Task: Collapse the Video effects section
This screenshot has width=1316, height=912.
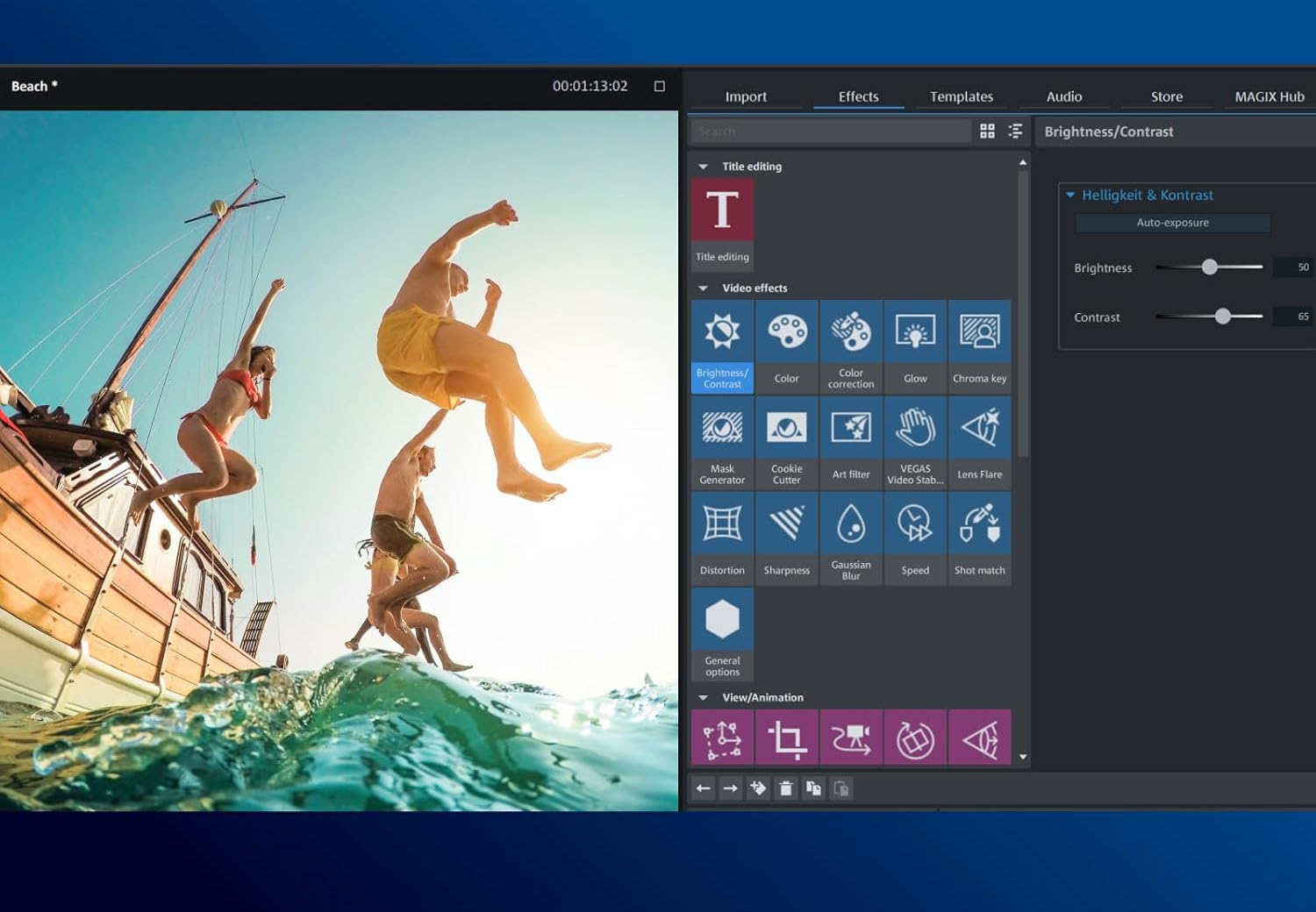Action: coord(703,289)
